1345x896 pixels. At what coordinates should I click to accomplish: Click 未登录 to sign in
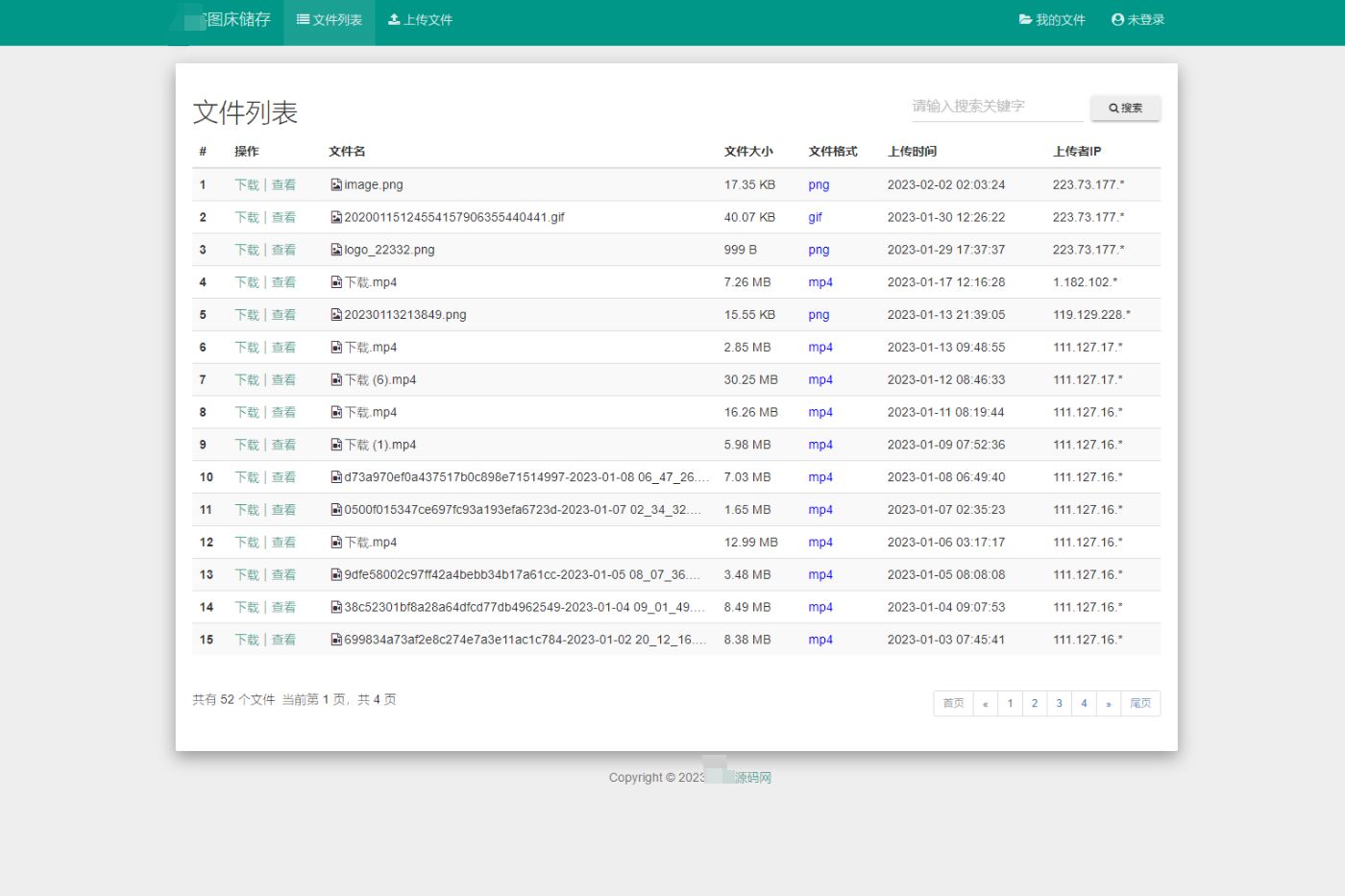pos(1143,18)
